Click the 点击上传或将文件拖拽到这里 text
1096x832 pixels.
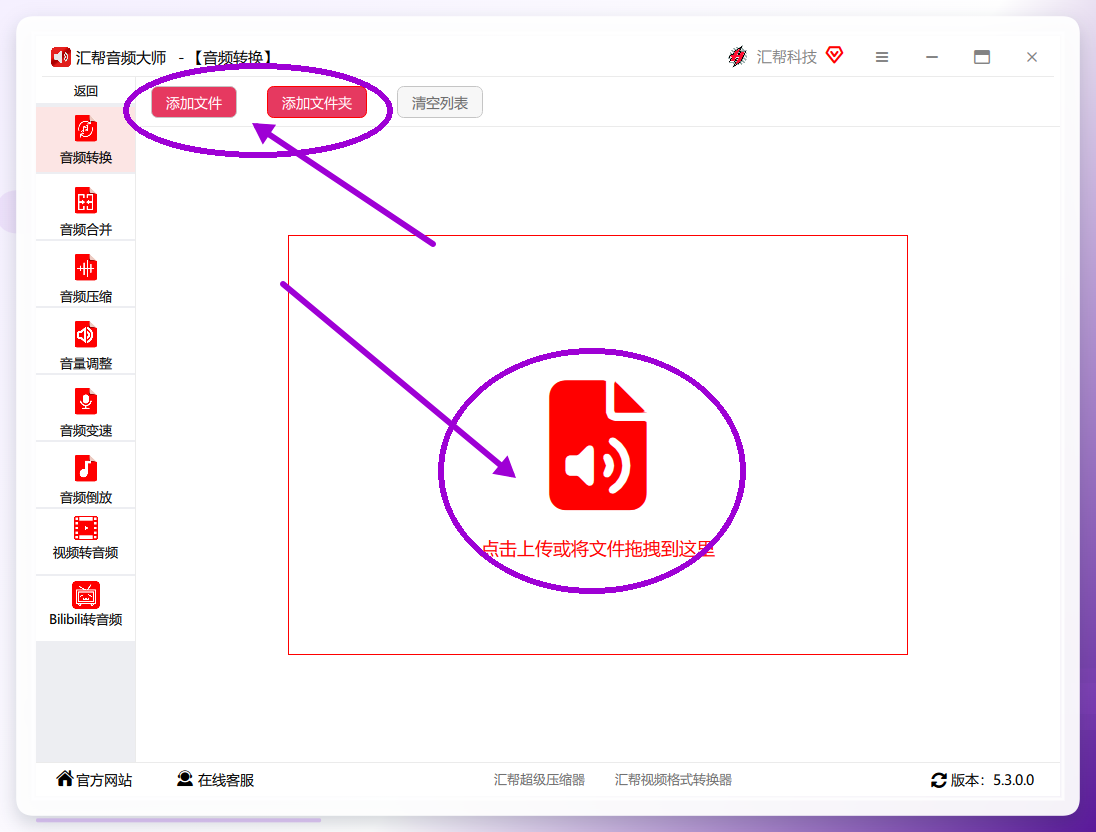point(598,549)
